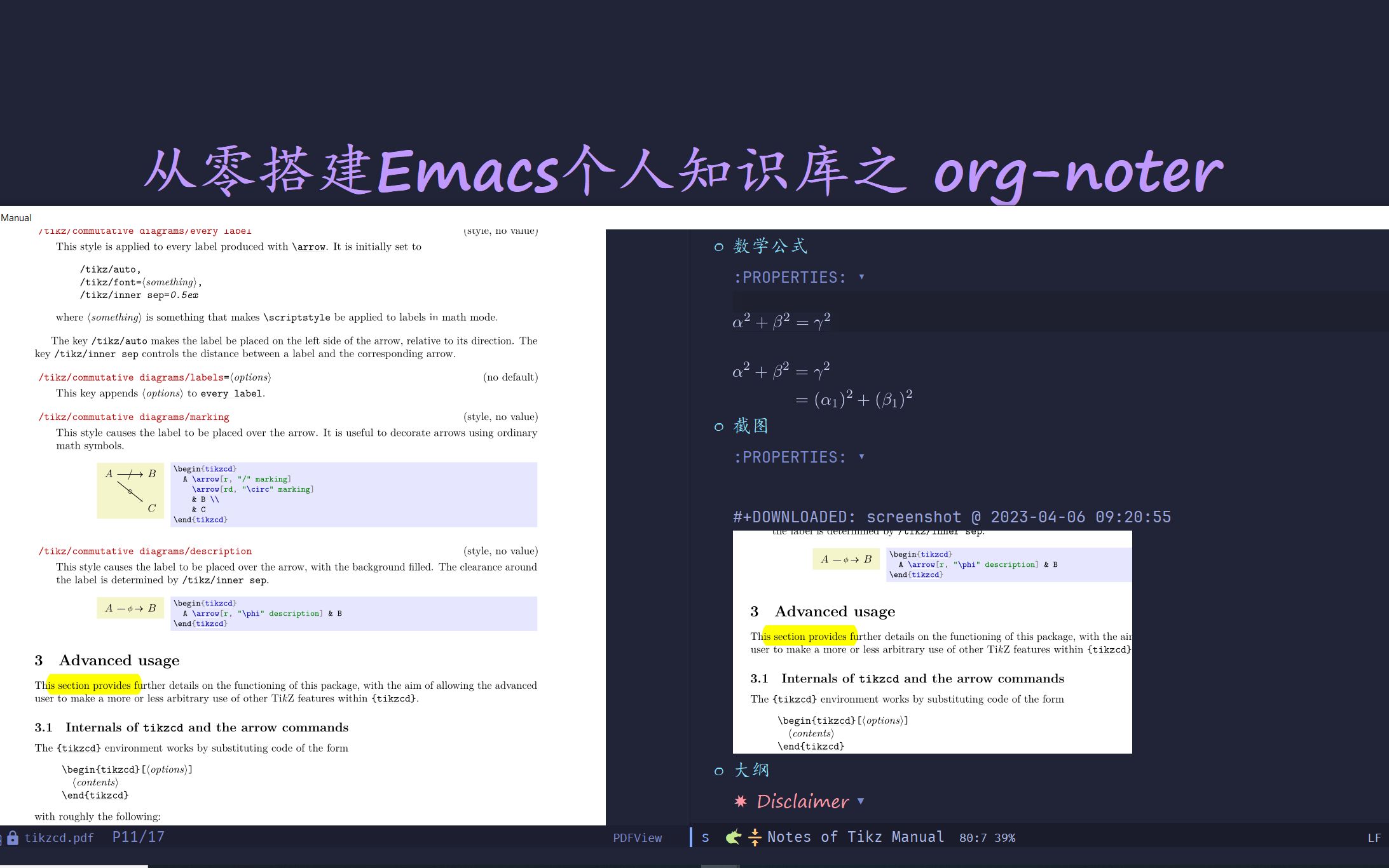Image resolution: width=1389 pixels, height=868 pixels.
Task: Click the PDFView mode name
Action: click(638, 838)
